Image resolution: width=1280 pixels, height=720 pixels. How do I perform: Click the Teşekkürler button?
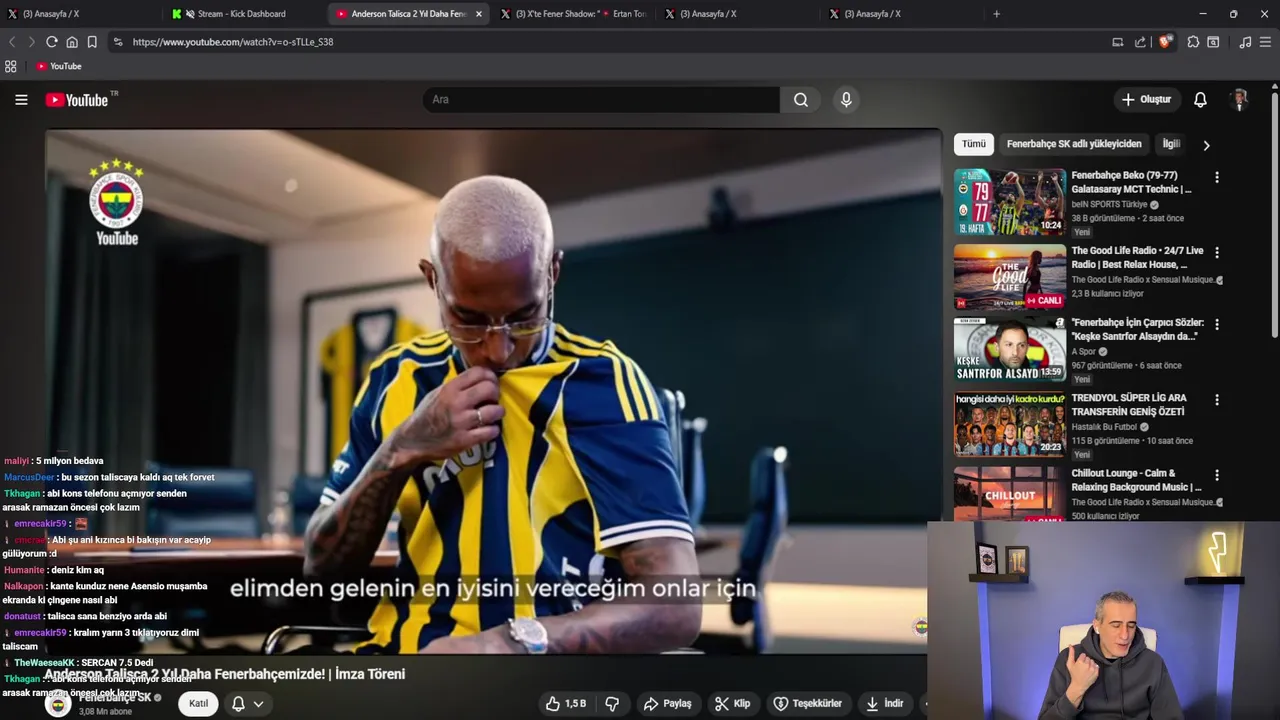(808, 704)
